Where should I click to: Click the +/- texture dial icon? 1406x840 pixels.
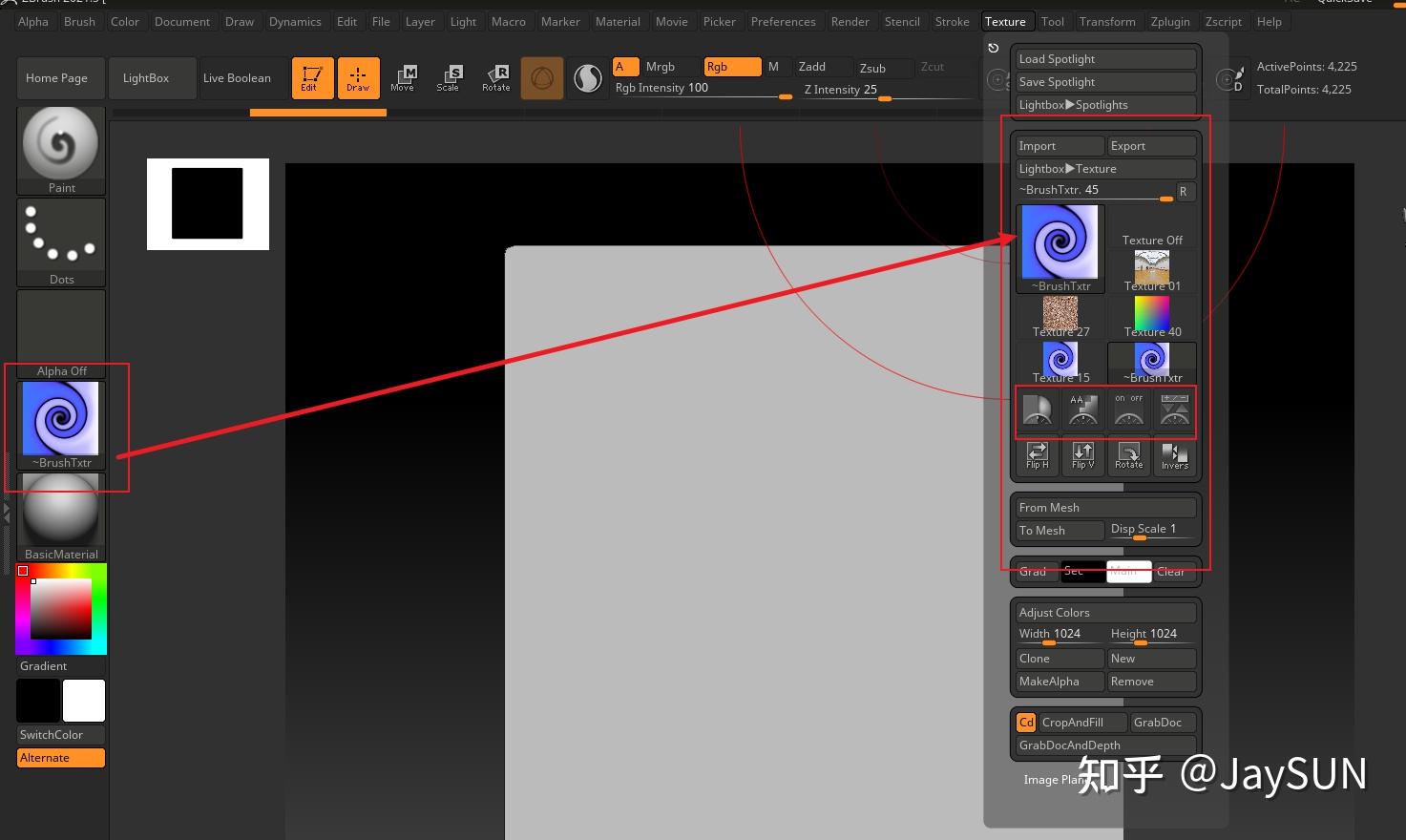1175,410
